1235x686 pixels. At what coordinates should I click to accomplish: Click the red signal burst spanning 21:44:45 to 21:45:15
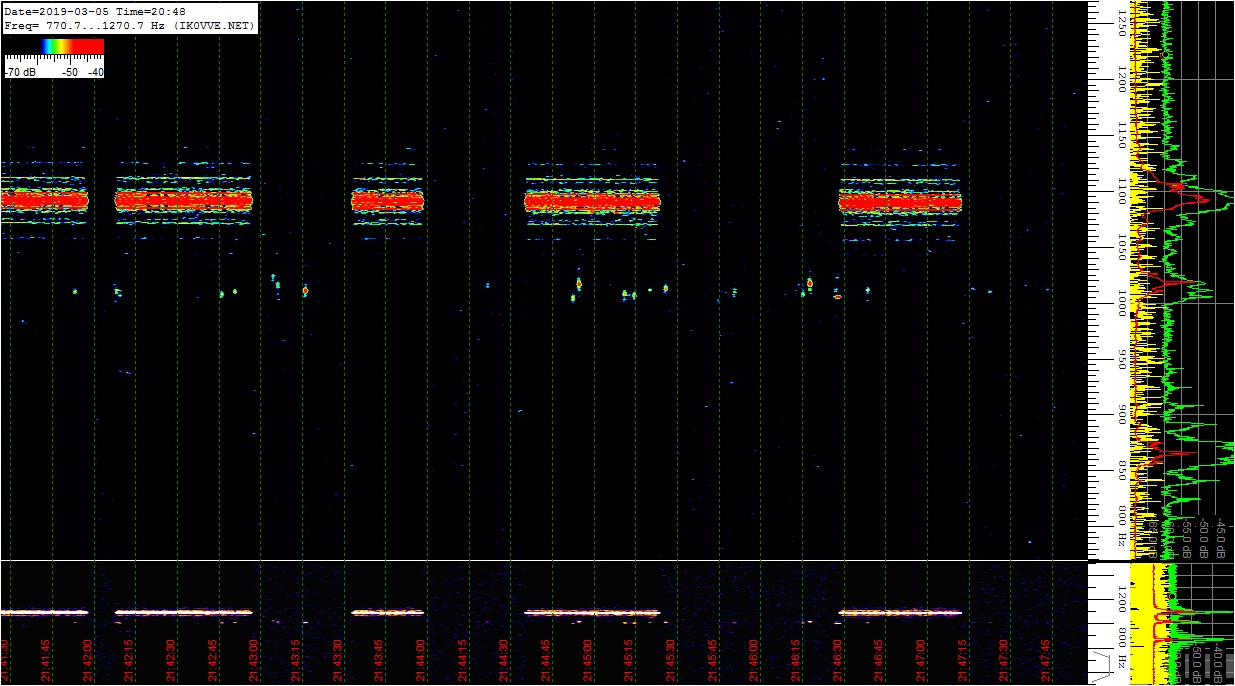coord(593,202)
